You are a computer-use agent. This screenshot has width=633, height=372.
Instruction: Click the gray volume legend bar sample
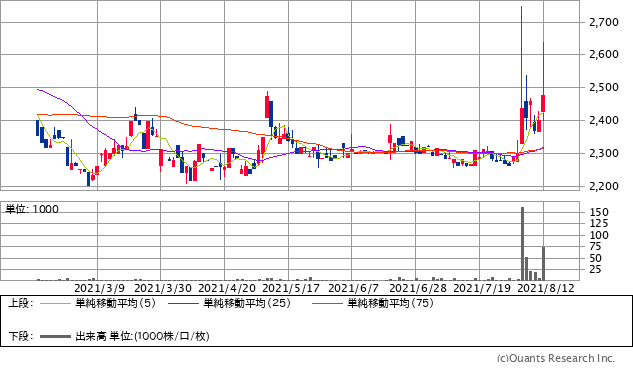pyautogui.click(x=55, y=336)
